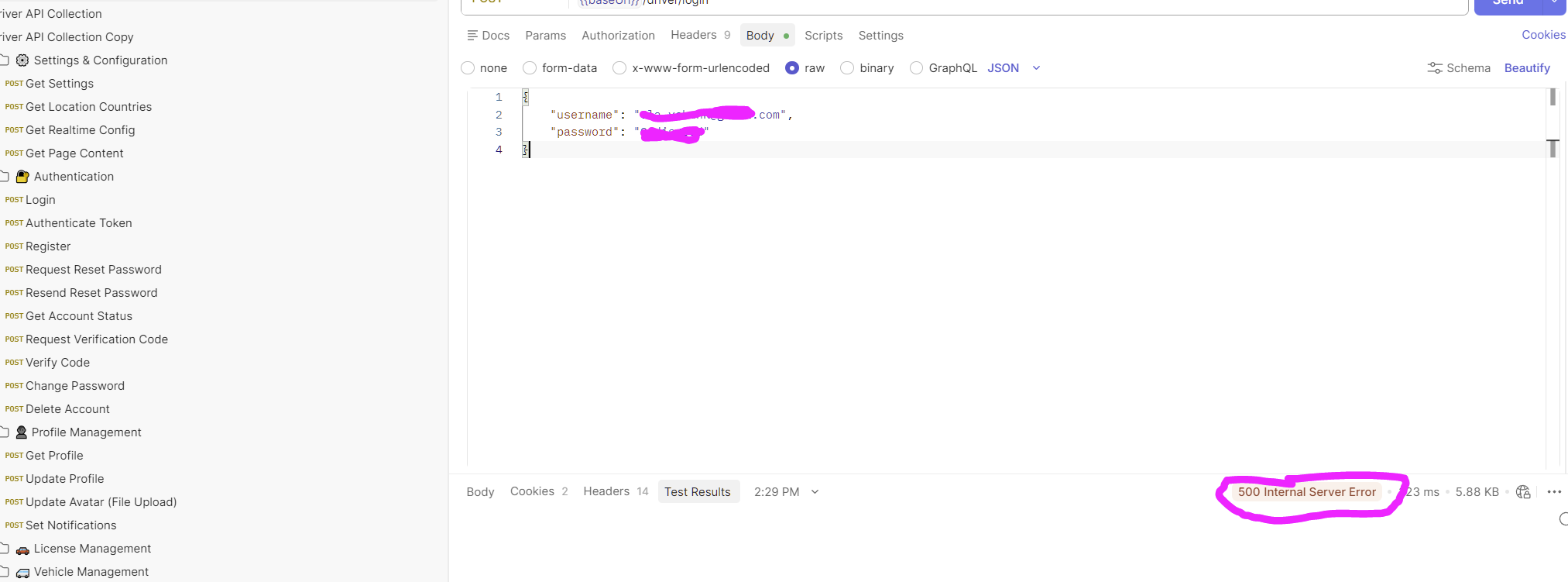This screenshot has width=1568, height=582.
Task: Click the Settings & Configuration gear folder icon
Action: point(22,60)
